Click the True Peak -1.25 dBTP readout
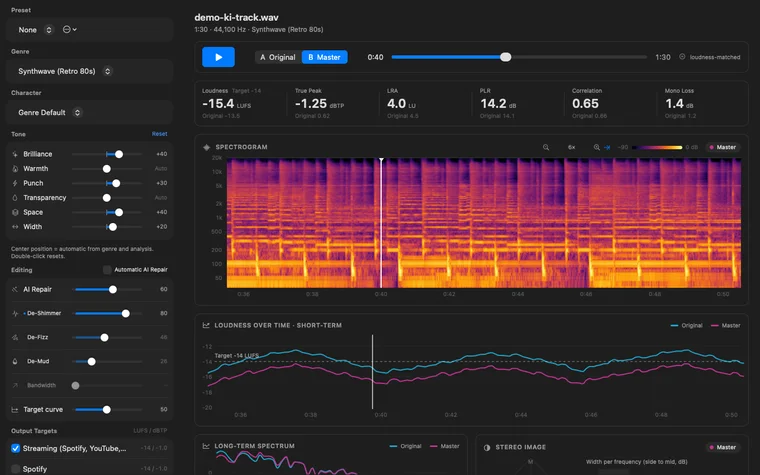The height and width of the screenshot is (475, 760). tap(319, 104)
